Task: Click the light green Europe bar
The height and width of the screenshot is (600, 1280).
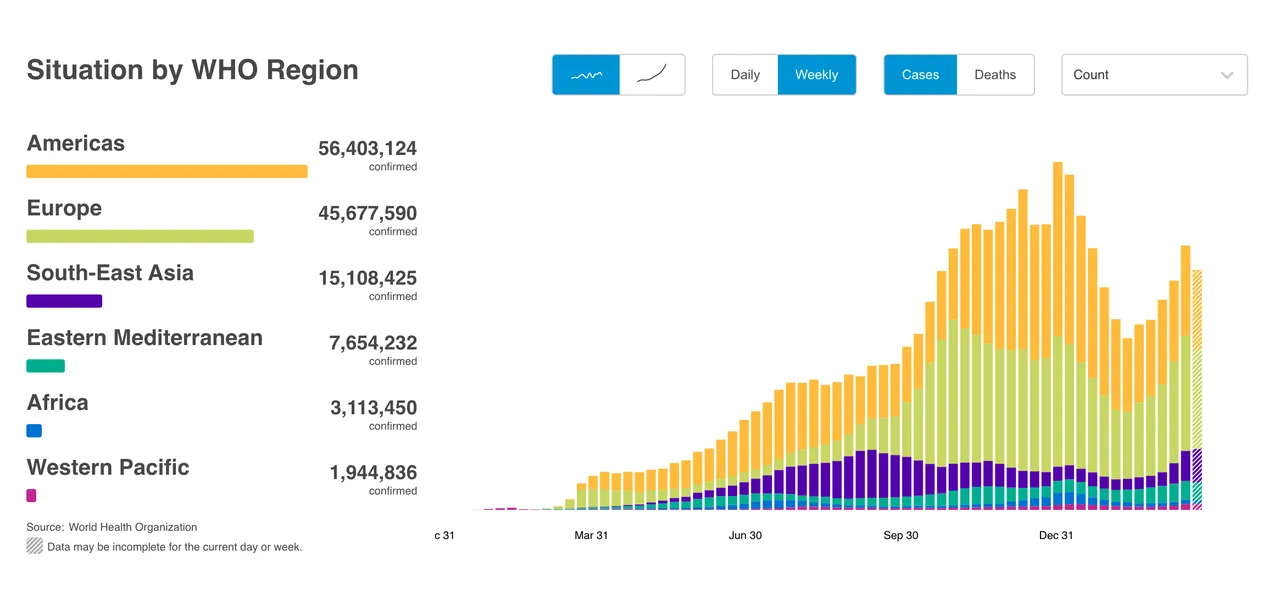Action: coord(140,236)
